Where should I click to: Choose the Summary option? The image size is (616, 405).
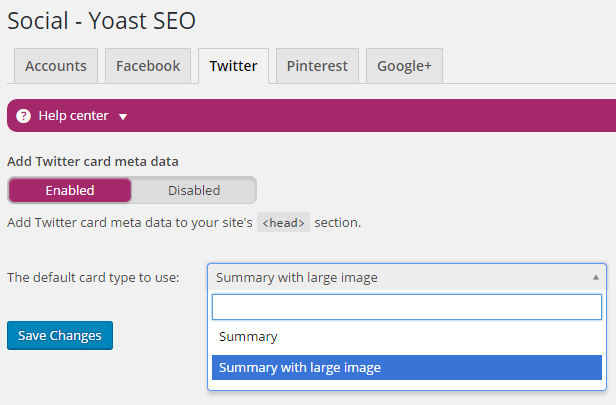407,337
